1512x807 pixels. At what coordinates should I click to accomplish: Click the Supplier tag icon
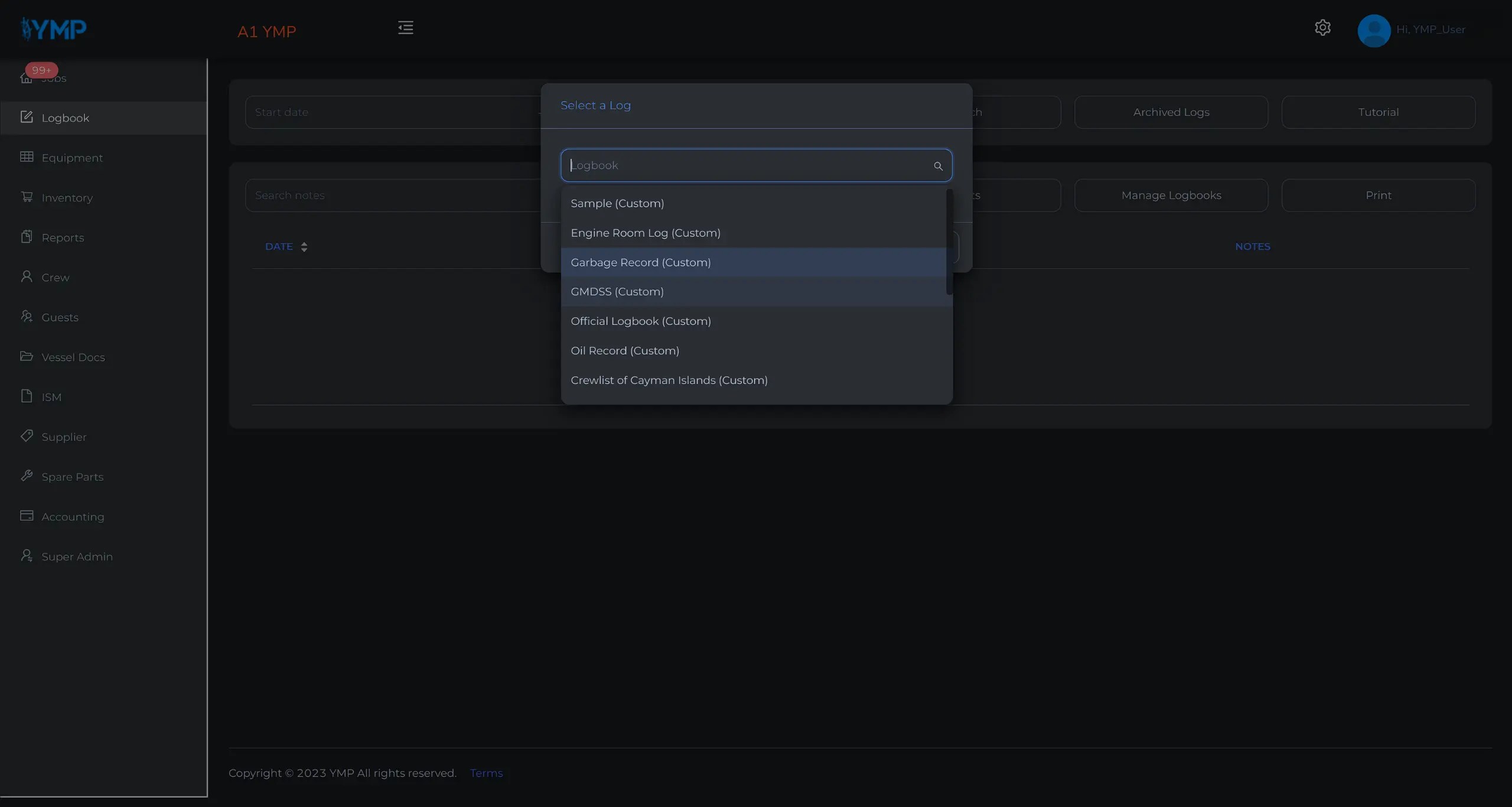click(27, 436)
